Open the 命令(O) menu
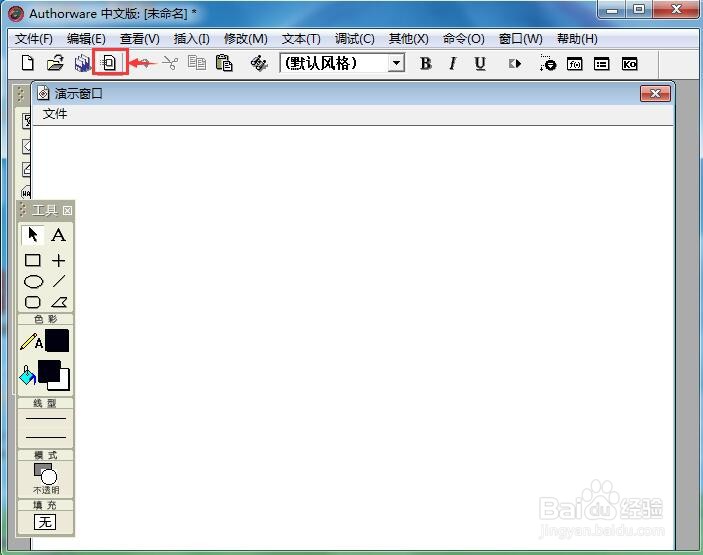The image size is (703, 555). point(464,39)
